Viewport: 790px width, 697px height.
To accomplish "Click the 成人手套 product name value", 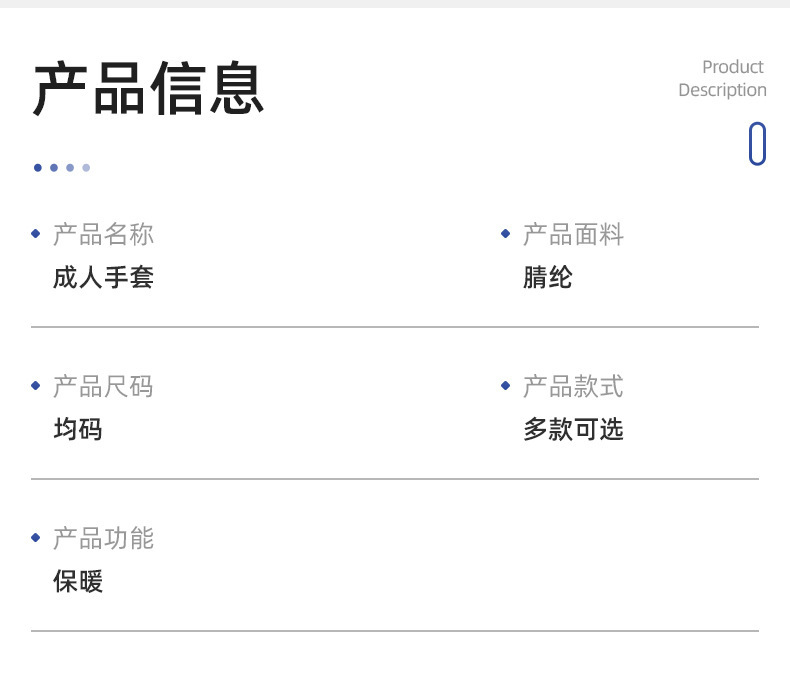I will 103,277.
